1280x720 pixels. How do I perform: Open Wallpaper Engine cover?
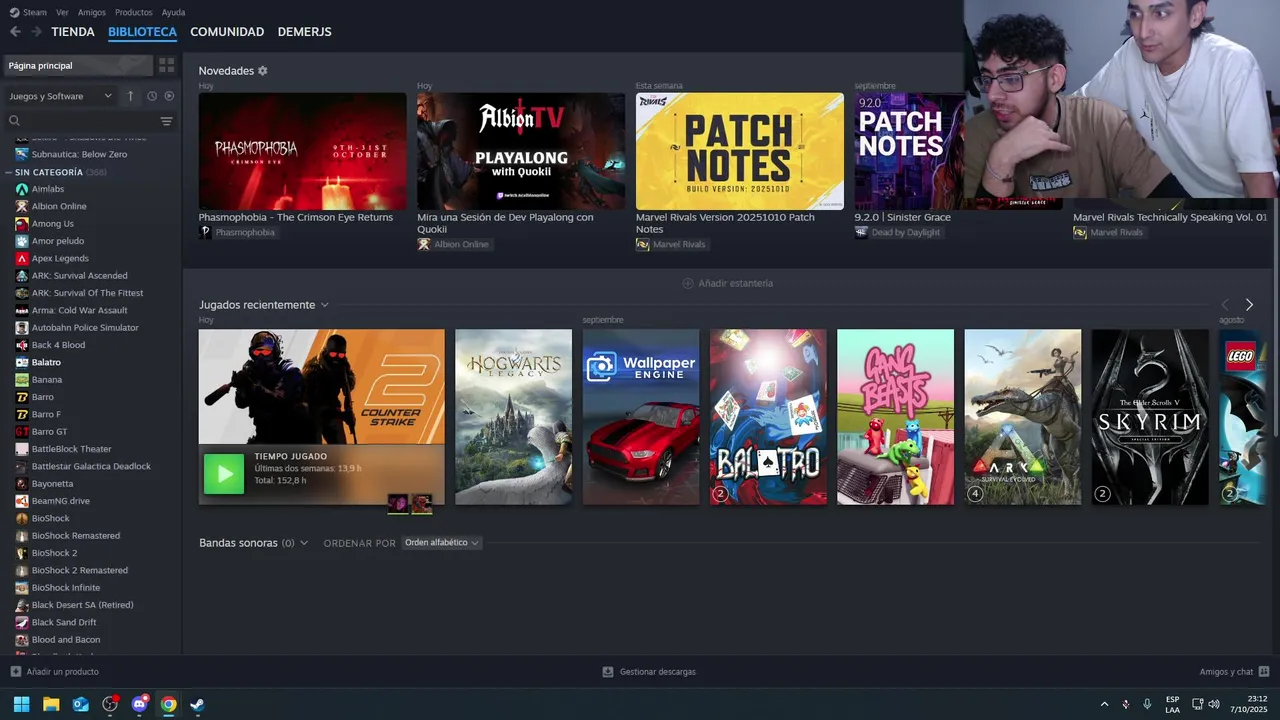pos(641,417)
